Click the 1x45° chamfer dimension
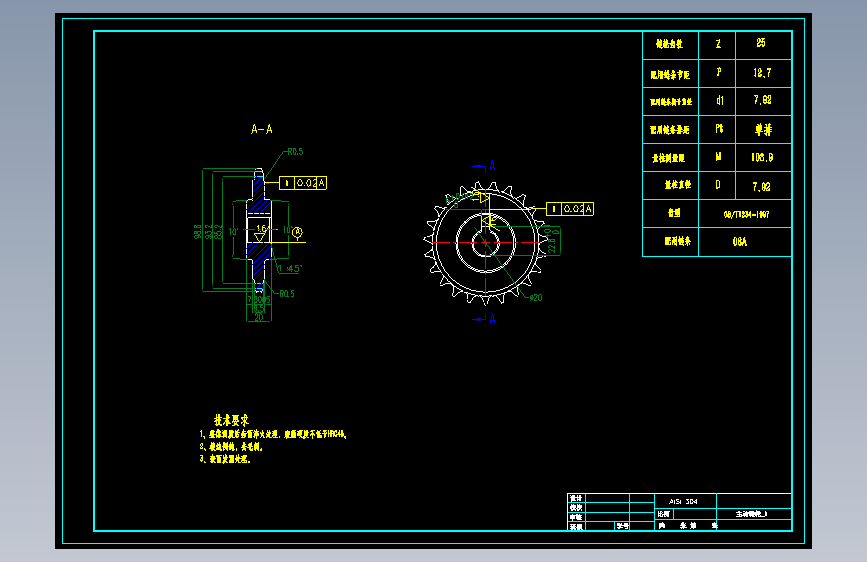Image resolution: width=867 pixels, height=562 pixels. [290, 269]
